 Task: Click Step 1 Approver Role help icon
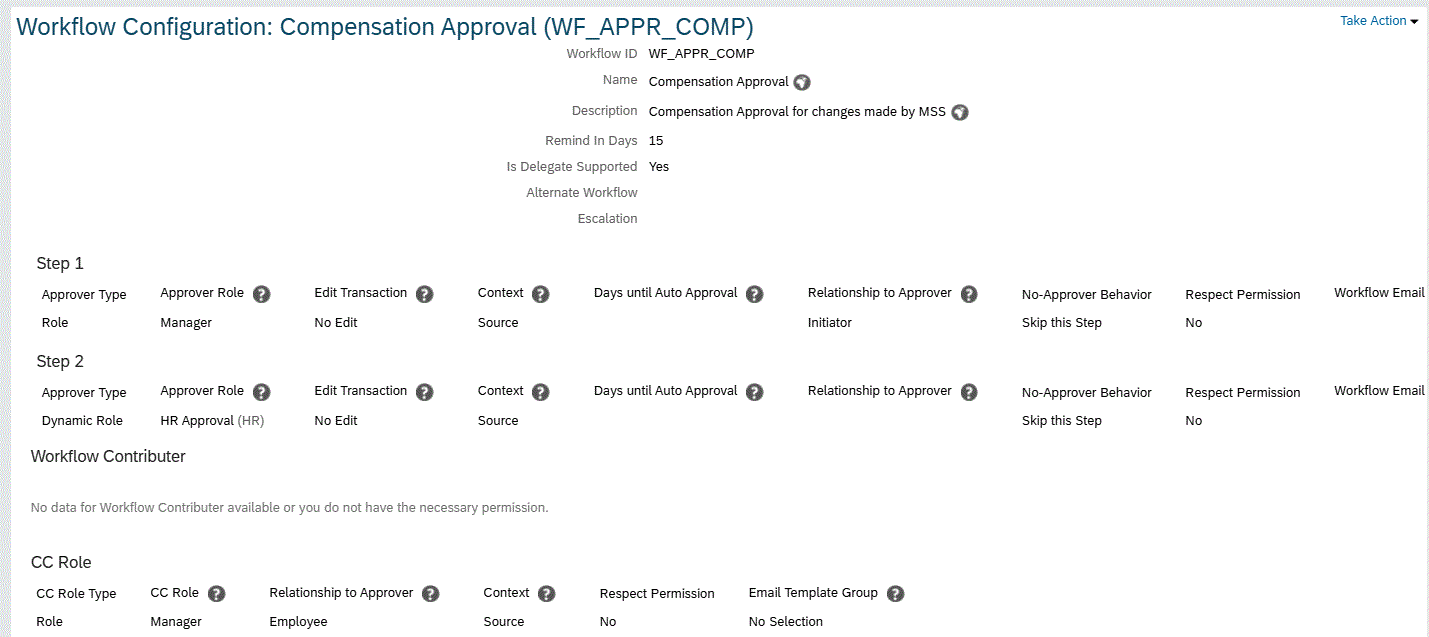(262, 294)
